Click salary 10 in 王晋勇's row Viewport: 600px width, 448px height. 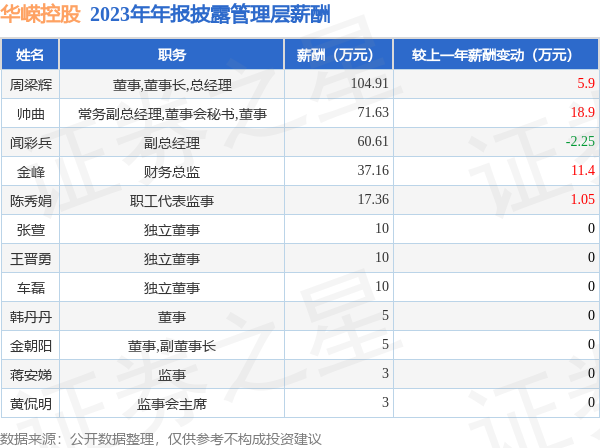(x=382, y=257)
